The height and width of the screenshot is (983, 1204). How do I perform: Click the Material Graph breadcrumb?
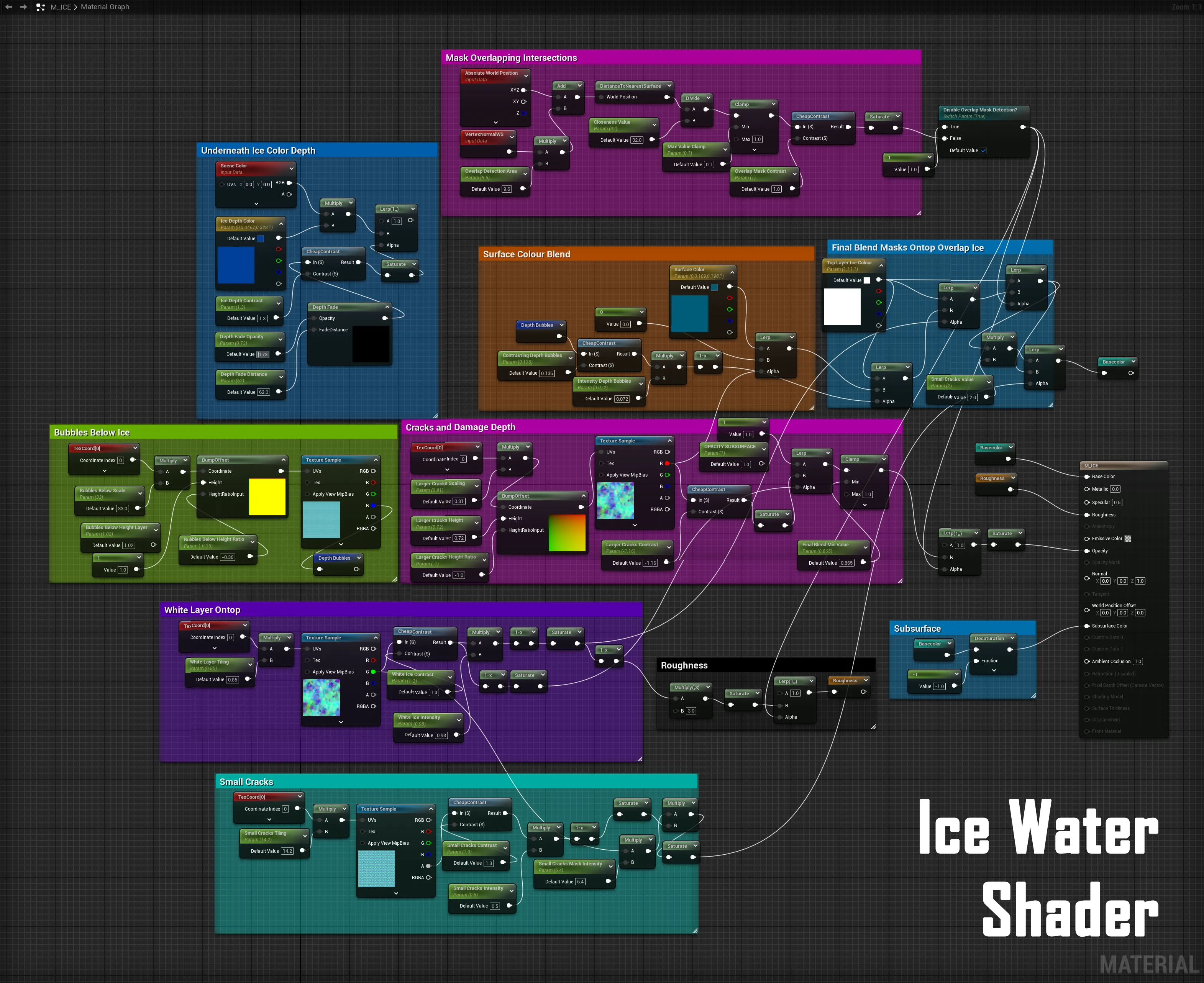coord(105,7)
